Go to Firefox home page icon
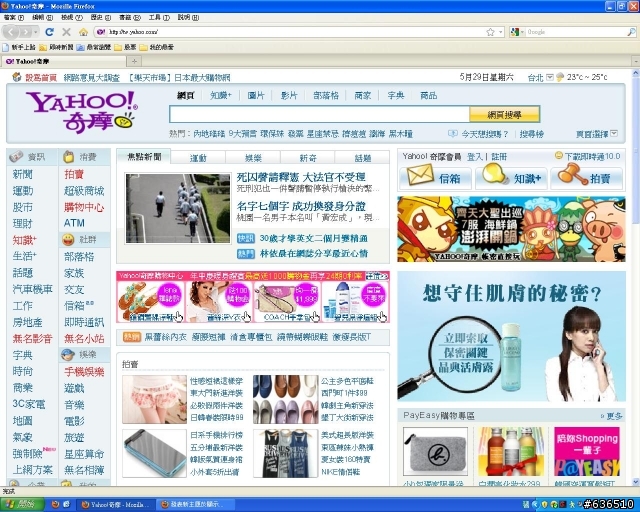Screen dimensions: 640x512 [83, 32]
